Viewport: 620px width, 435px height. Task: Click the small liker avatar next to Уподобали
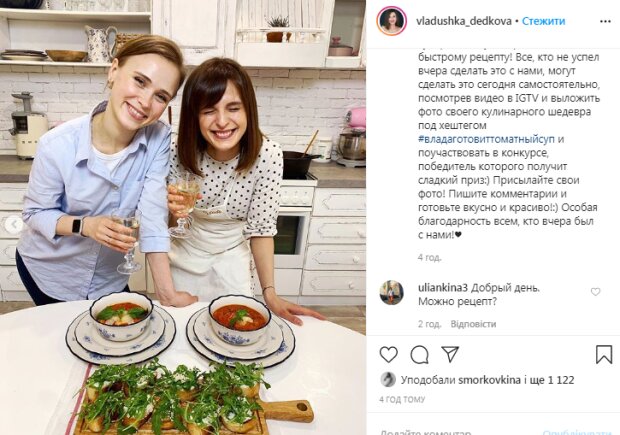[x=388, y=380]
